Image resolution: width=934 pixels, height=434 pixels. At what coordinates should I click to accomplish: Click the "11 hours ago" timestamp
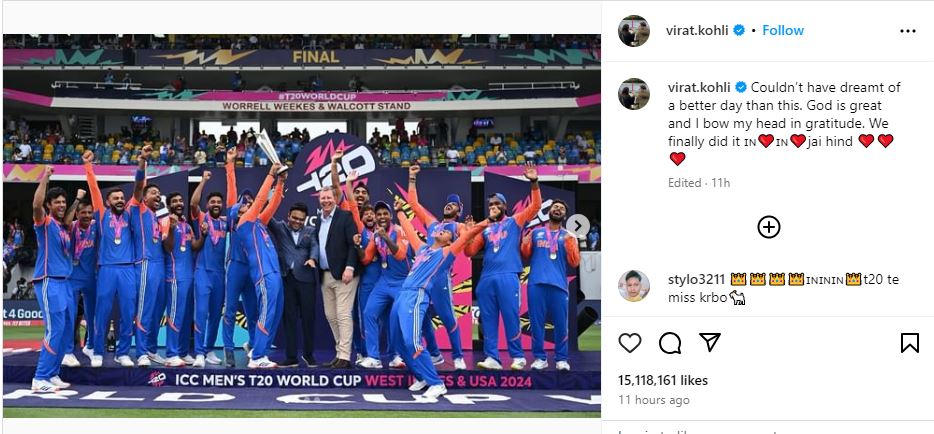coord(653,400)
